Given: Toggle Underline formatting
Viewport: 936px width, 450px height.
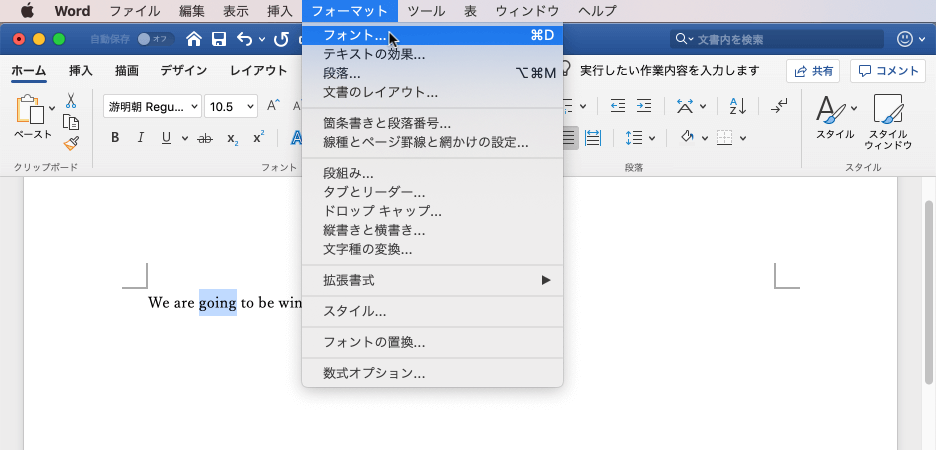Looking at the screenshot, I should [x=167, y=138].
